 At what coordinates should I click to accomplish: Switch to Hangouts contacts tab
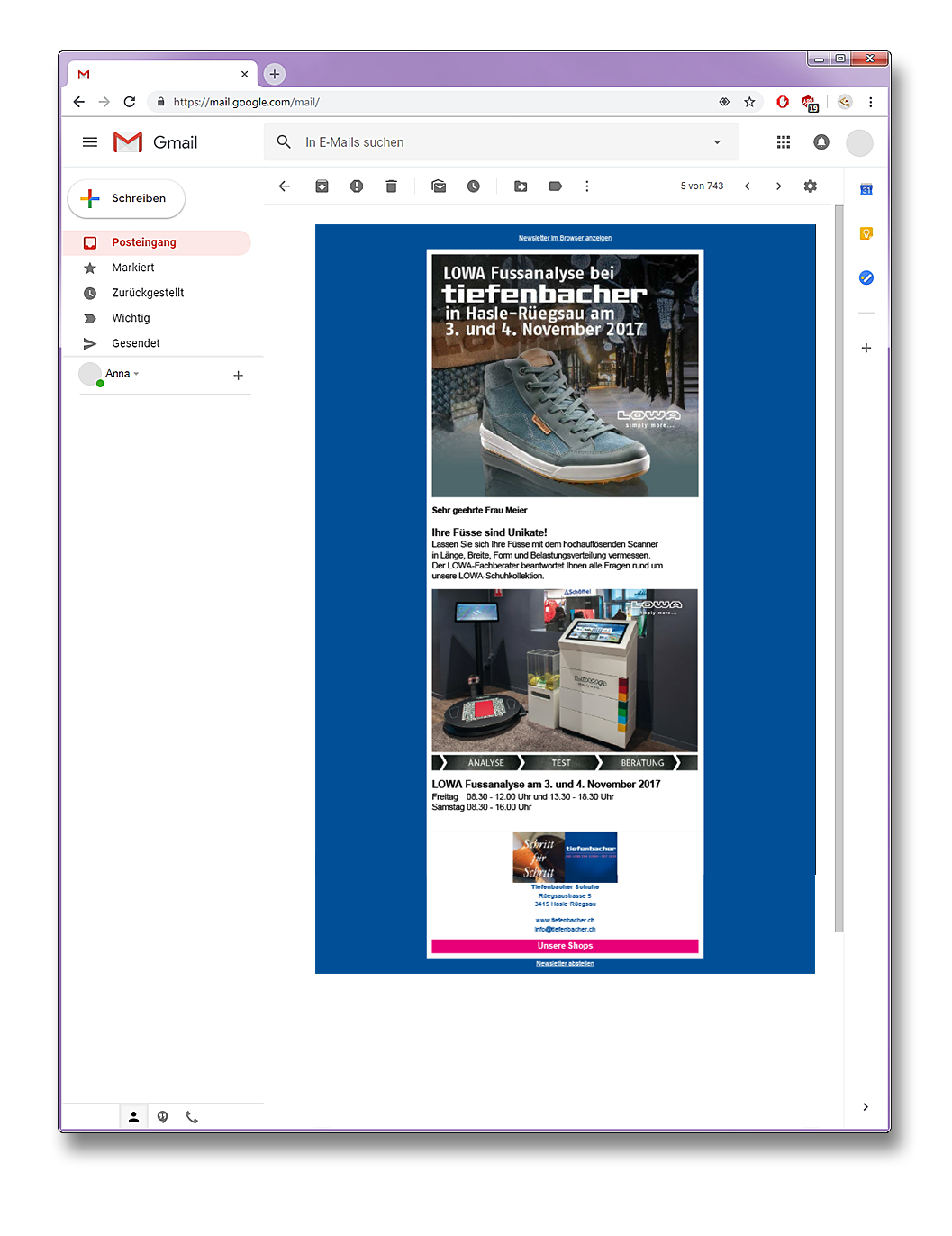133,1117
